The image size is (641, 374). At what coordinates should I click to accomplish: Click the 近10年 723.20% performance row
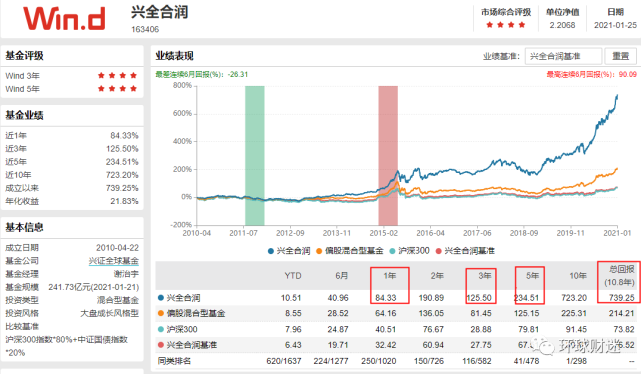click(x=72, y=175)
